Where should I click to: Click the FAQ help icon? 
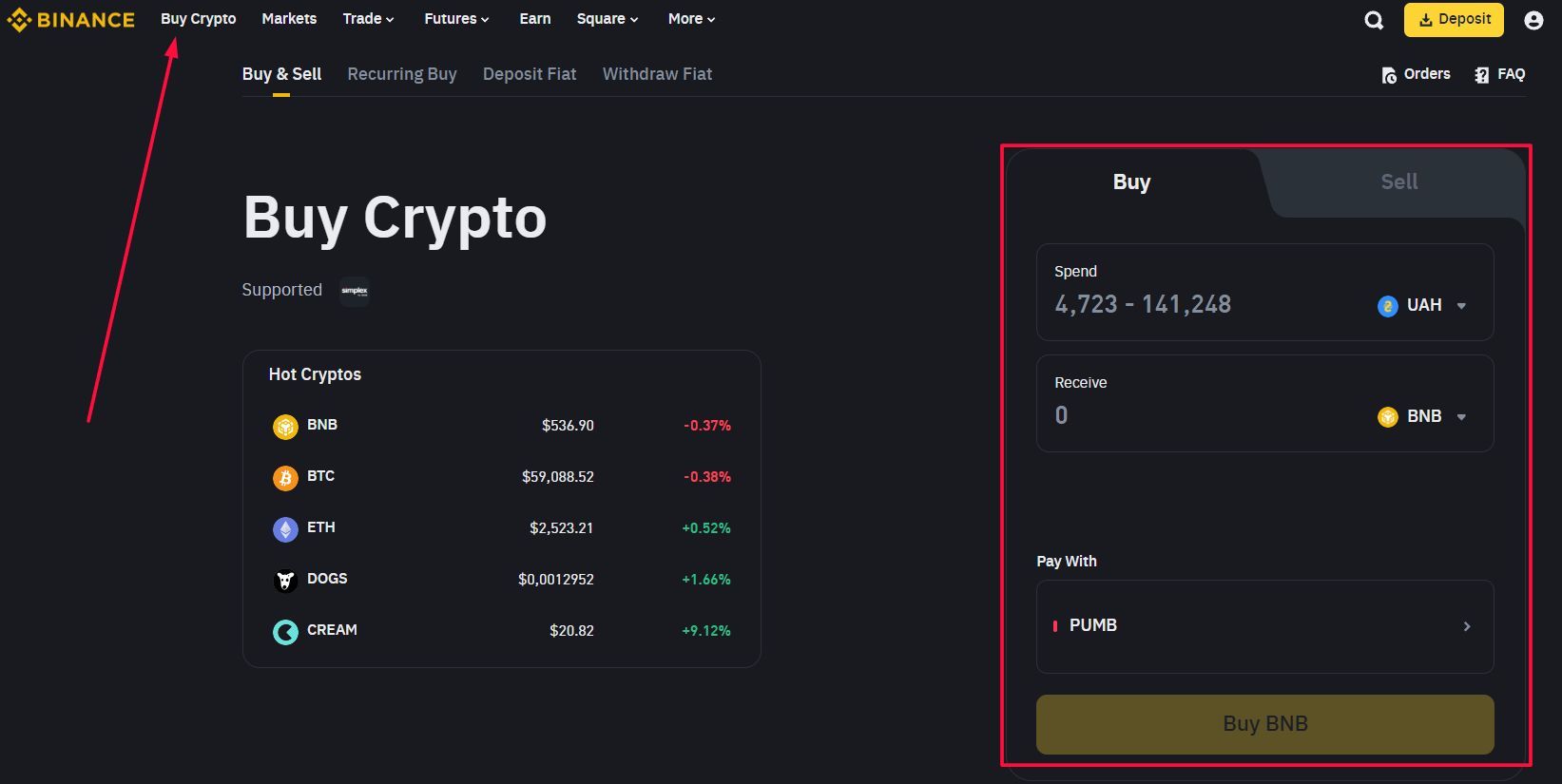click(1481, 75)
